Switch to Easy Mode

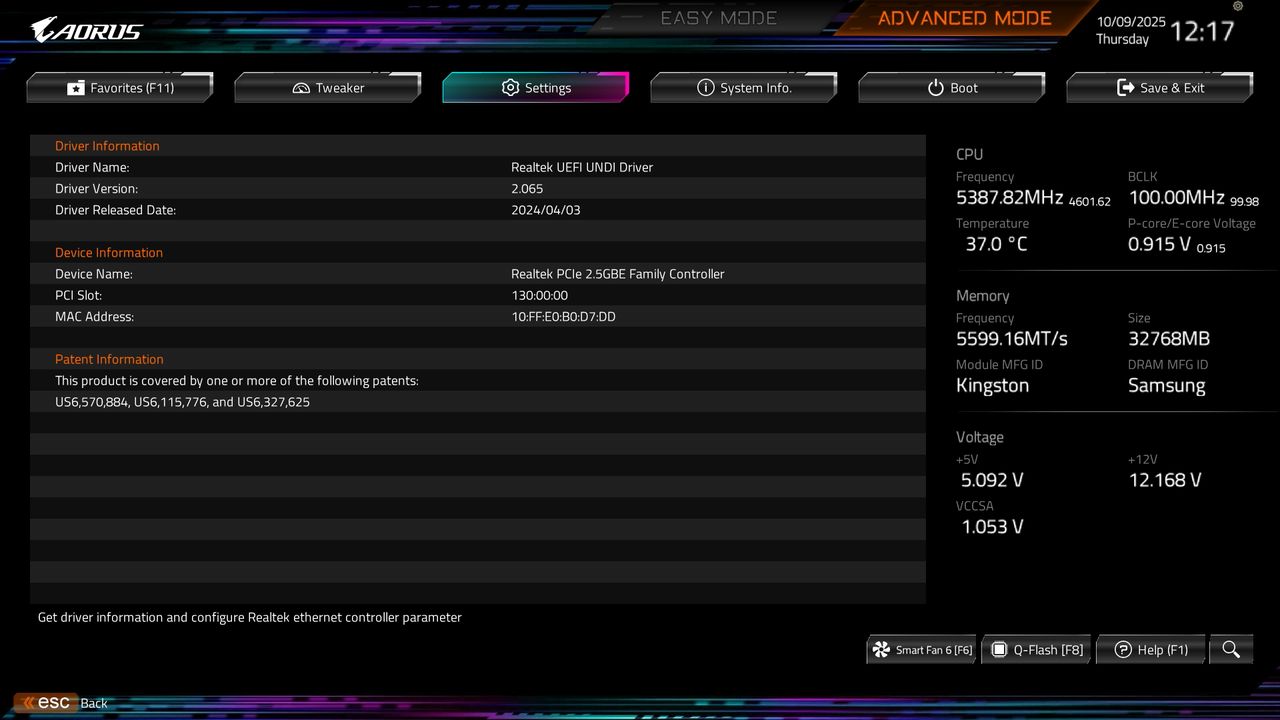[x=718, y=17]
